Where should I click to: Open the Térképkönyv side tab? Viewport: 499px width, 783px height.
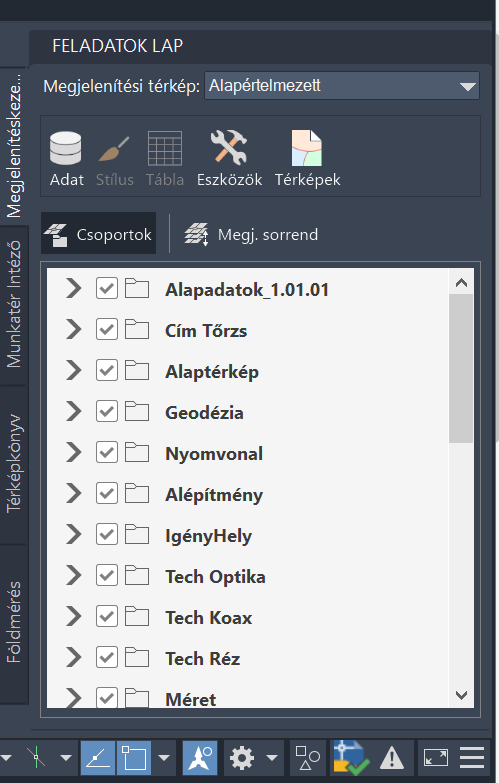(x=13, y=463)
